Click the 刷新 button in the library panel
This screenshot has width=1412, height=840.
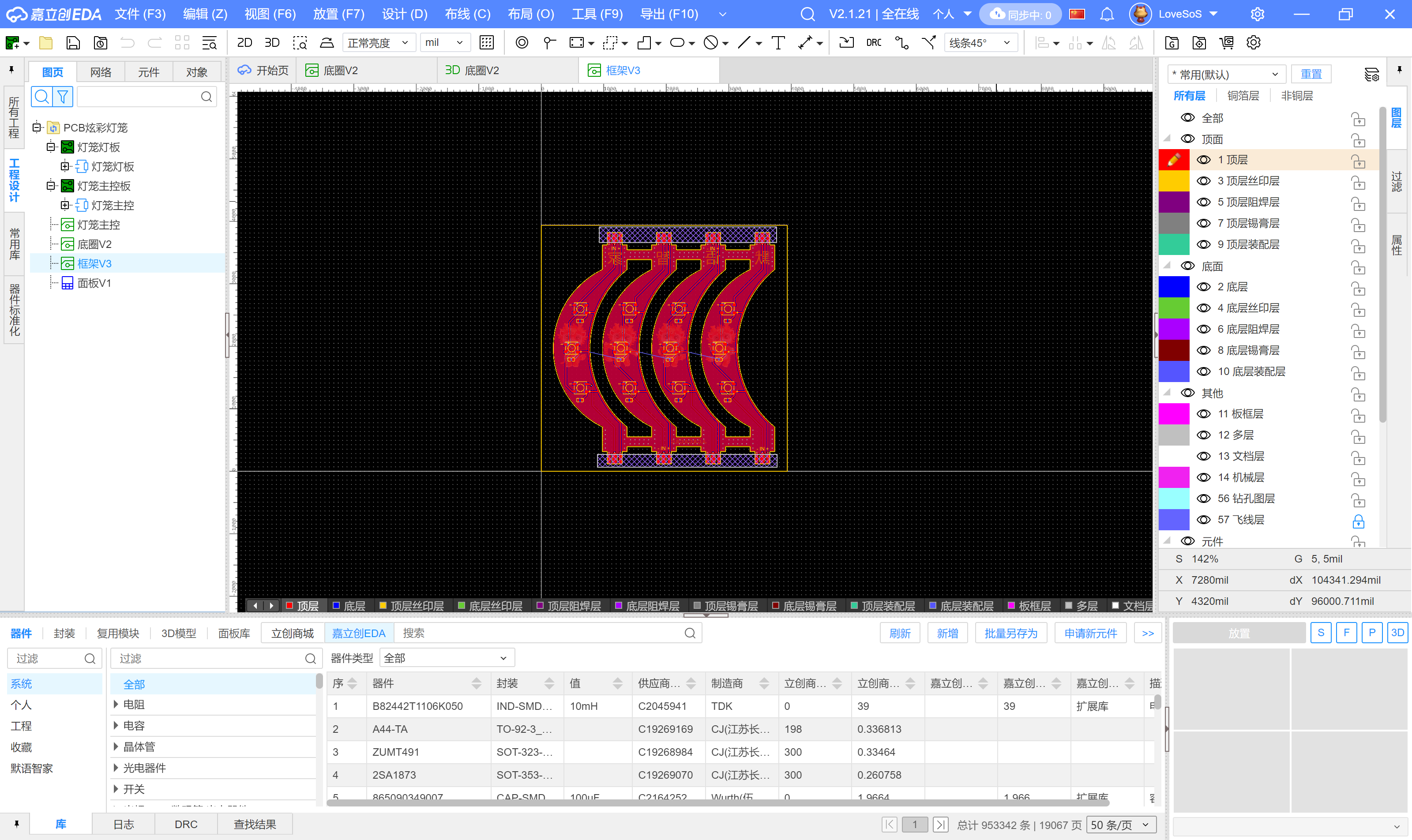pyautogui.click(x=899, y=633)
